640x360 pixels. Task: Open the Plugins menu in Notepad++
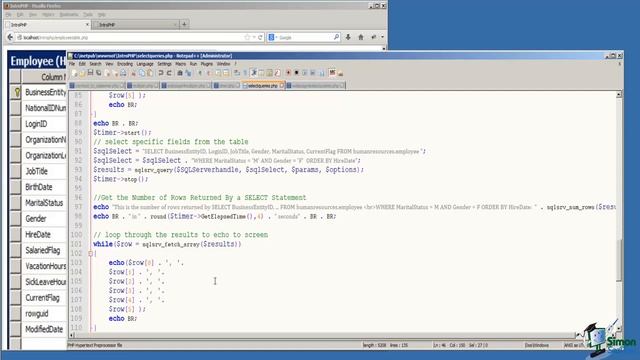207,64
